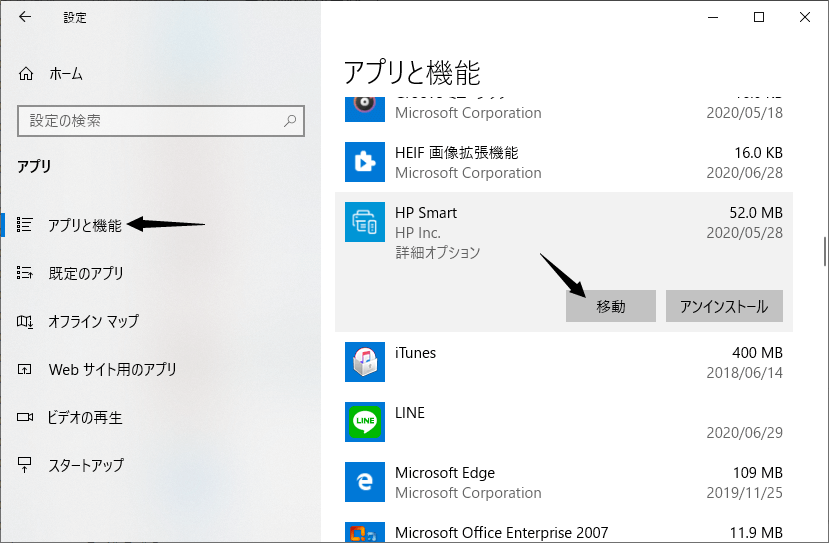Select the HEIF 画像拡張機能 app icon

(x=365, y=162)
